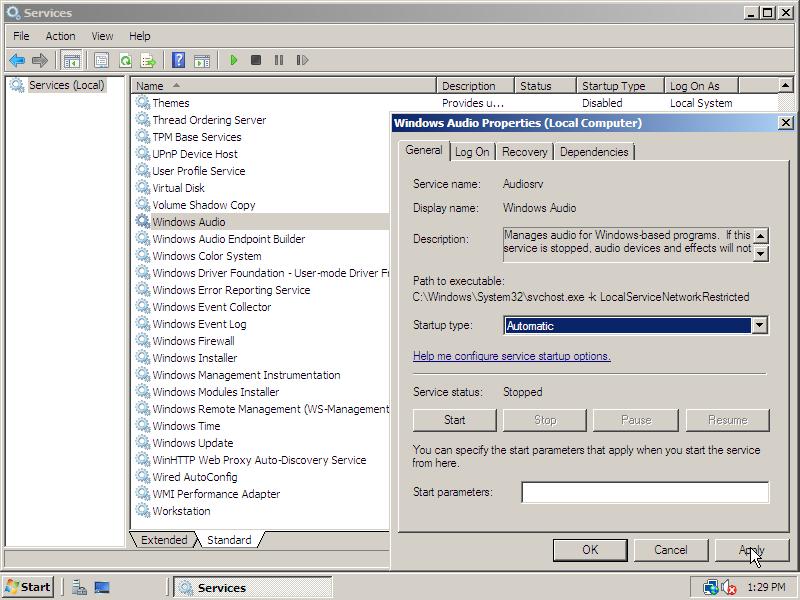Toggle the Show/Hide Console Tree toolbar icon
The width and height of the screenshot is (800, 600).
pos(71,60)
